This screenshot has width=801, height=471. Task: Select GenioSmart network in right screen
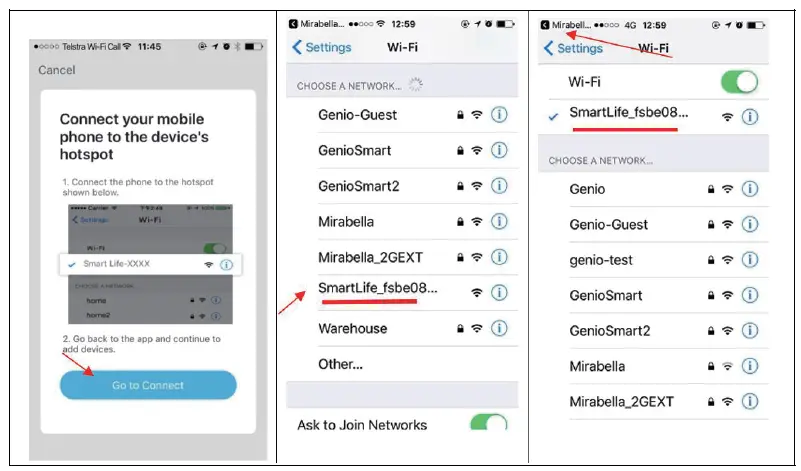click(653, 295)
